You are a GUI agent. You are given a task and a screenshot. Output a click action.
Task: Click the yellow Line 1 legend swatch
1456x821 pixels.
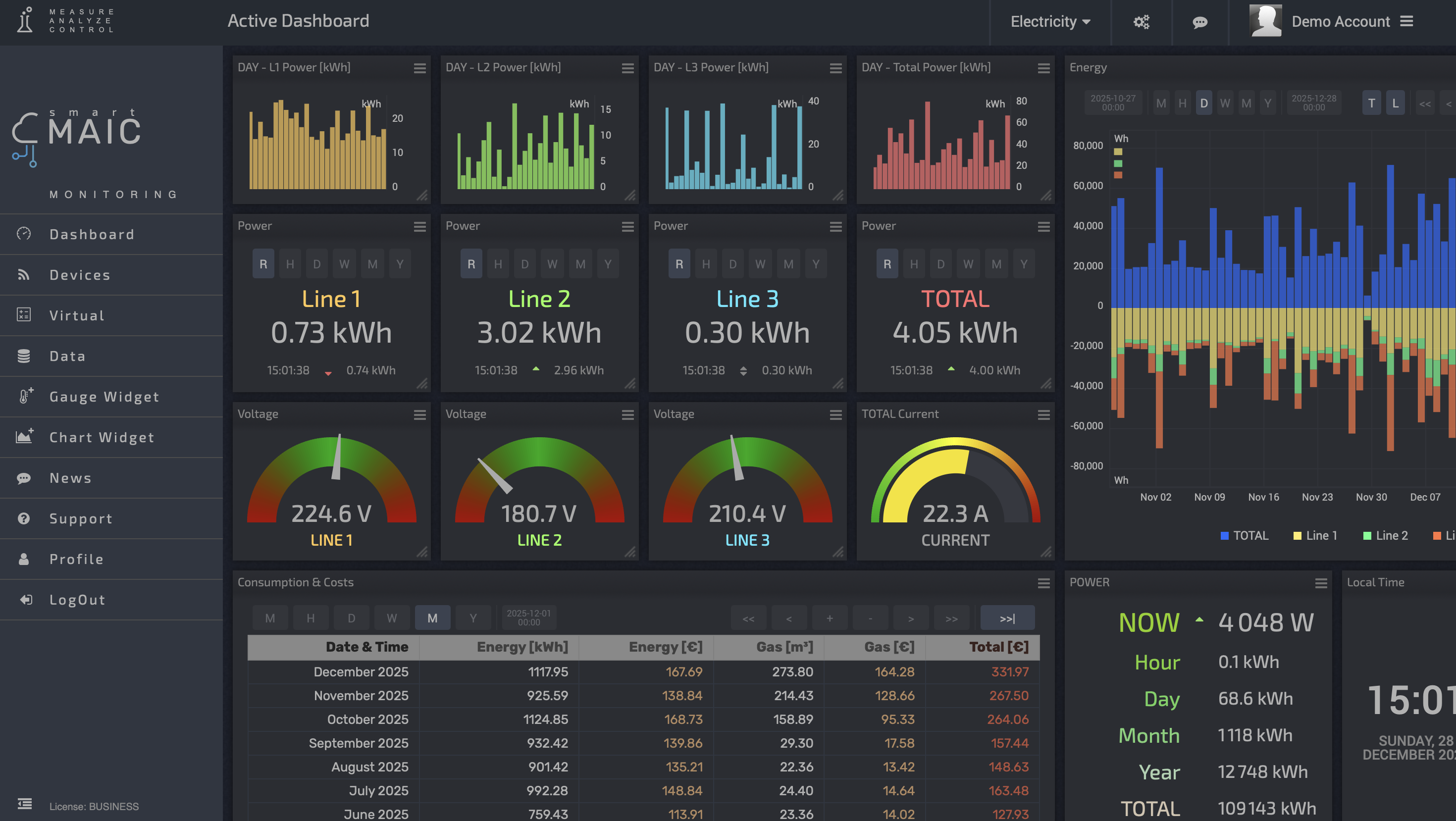[1296, 535]
